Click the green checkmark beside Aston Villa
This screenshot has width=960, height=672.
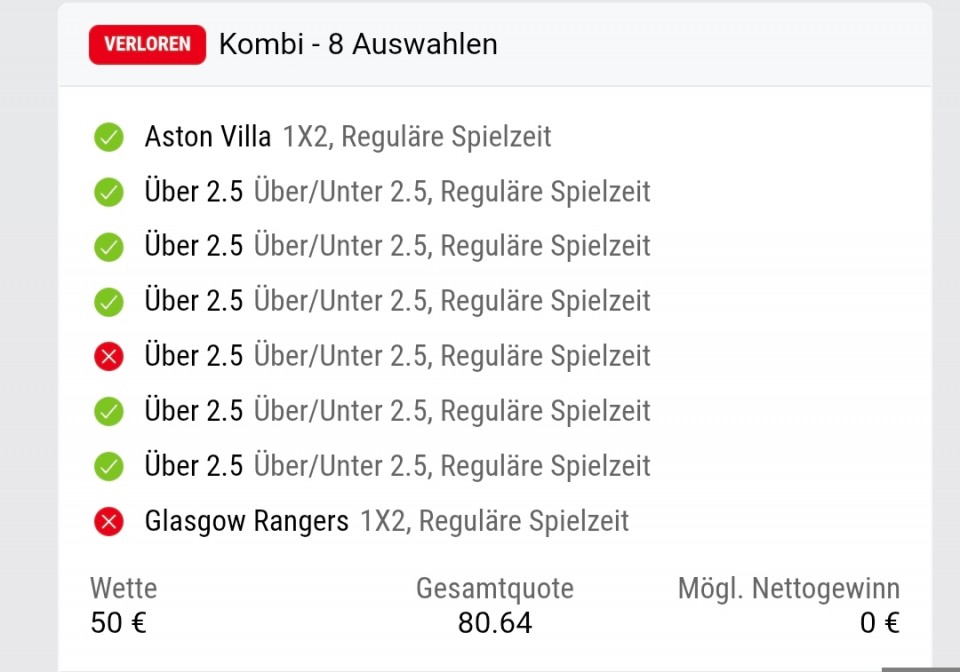pos(108,137)
